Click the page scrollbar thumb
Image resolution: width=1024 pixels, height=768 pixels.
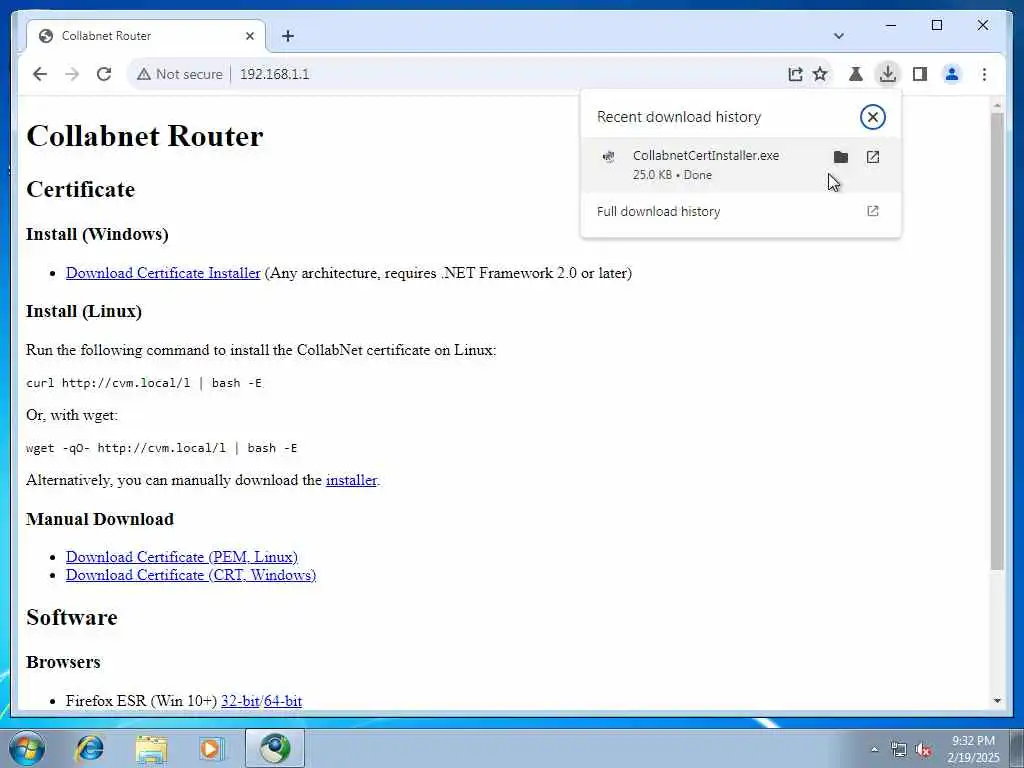tap(997, 341)
